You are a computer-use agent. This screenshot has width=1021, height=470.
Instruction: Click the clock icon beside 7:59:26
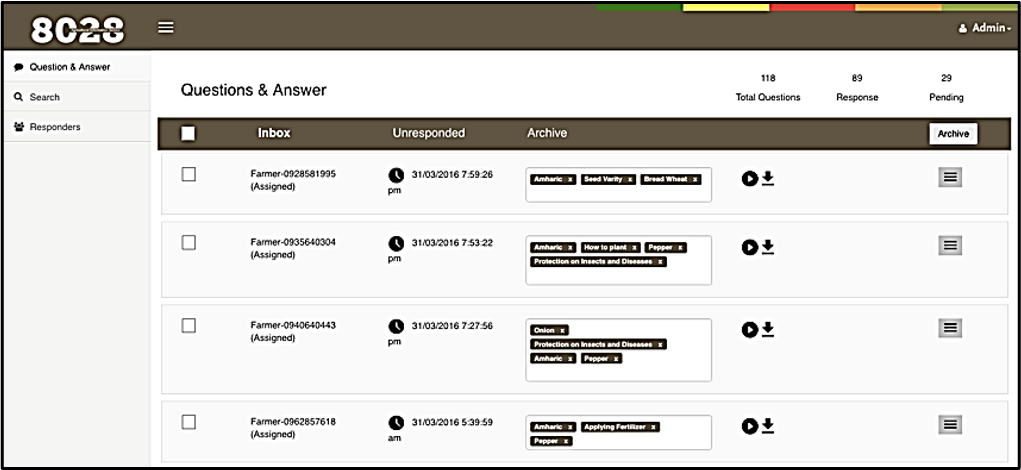pos(397,175)
